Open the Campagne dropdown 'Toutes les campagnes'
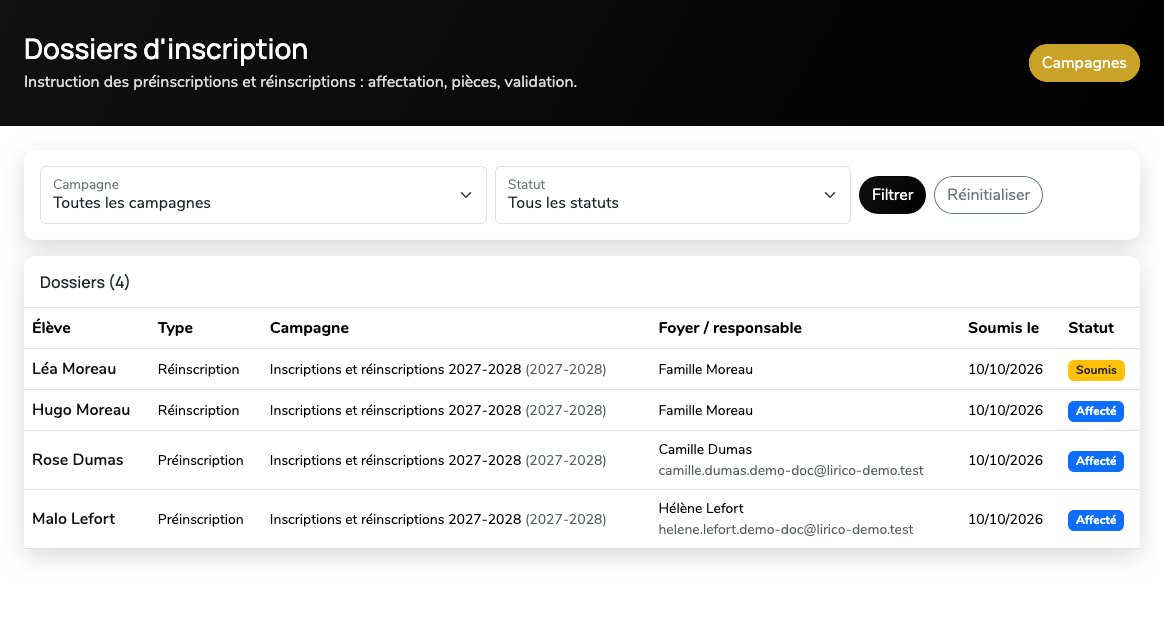Image resolution: width=1164 pixels, height=621 pixels. [264, 195]
